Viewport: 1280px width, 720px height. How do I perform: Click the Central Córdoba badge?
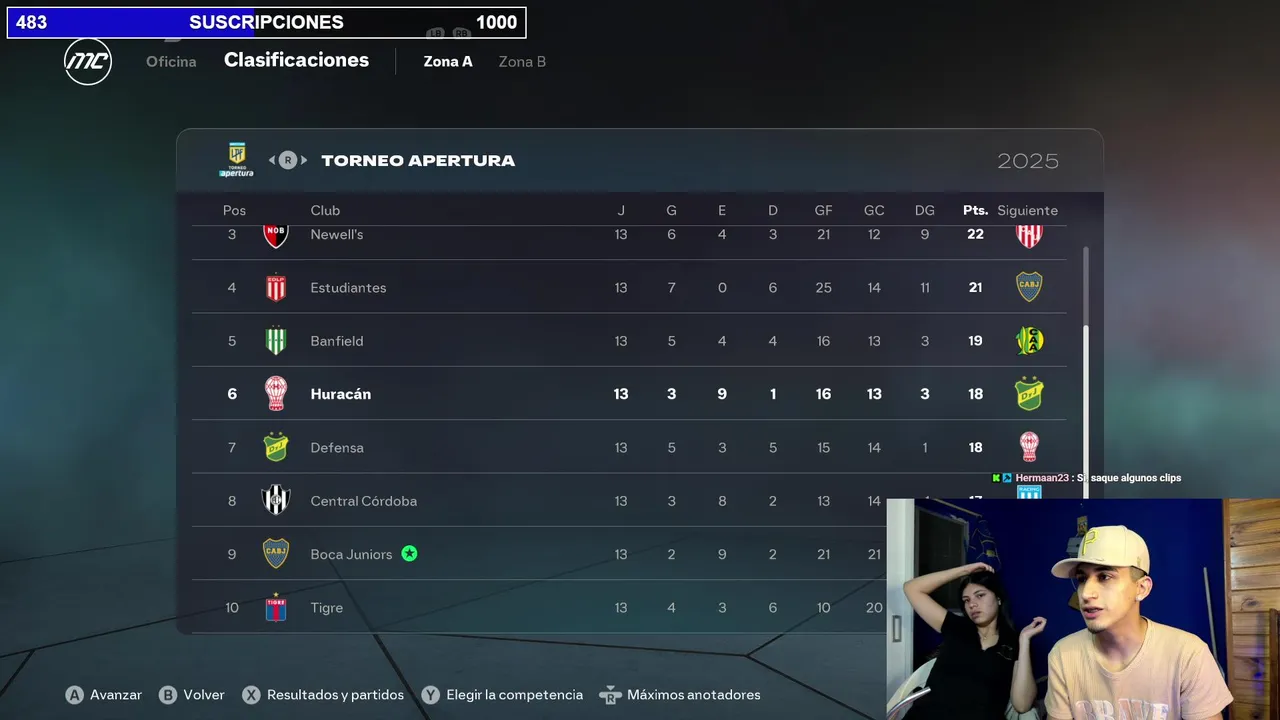tap(275, 500)
